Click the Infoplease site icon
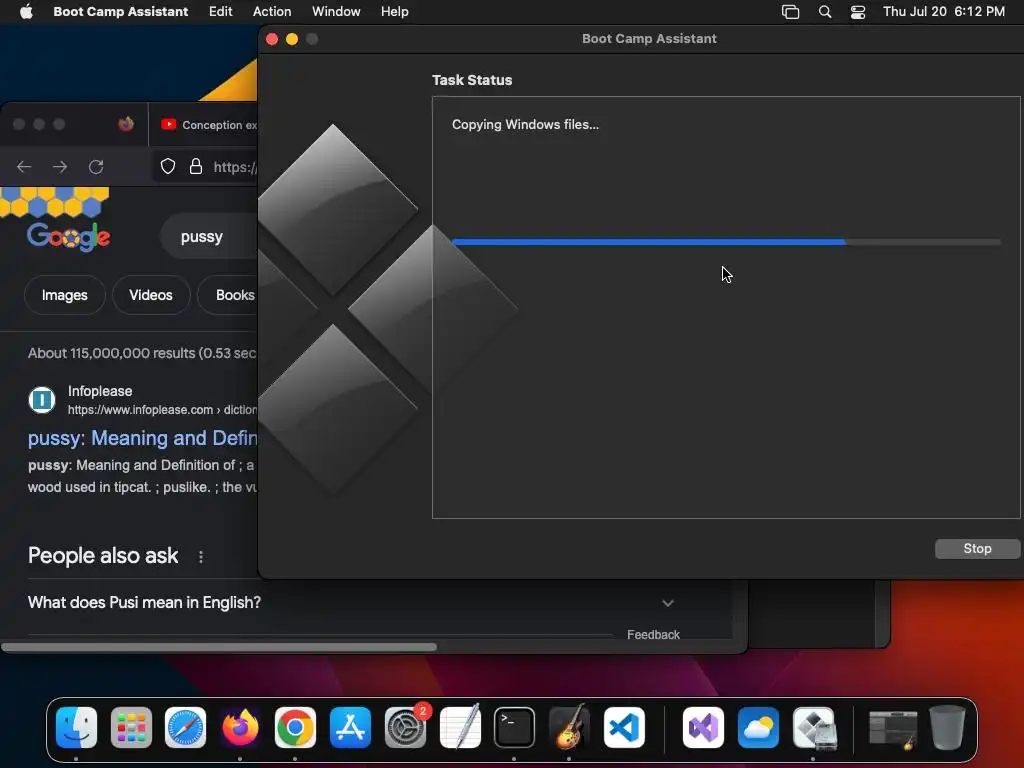The image size is (1024, 768). coord(42,400)
